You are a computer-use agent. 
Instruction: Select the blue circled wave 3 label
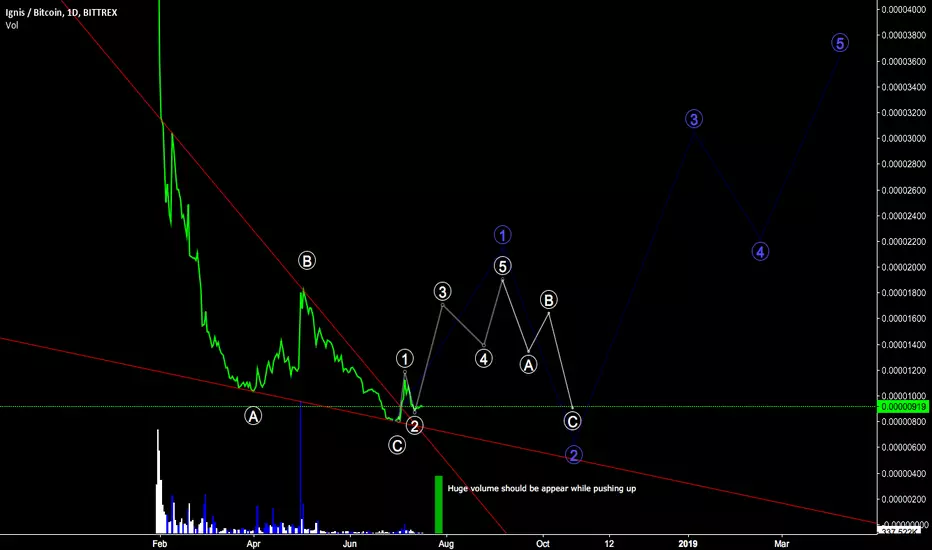click(x=694, y=119)
